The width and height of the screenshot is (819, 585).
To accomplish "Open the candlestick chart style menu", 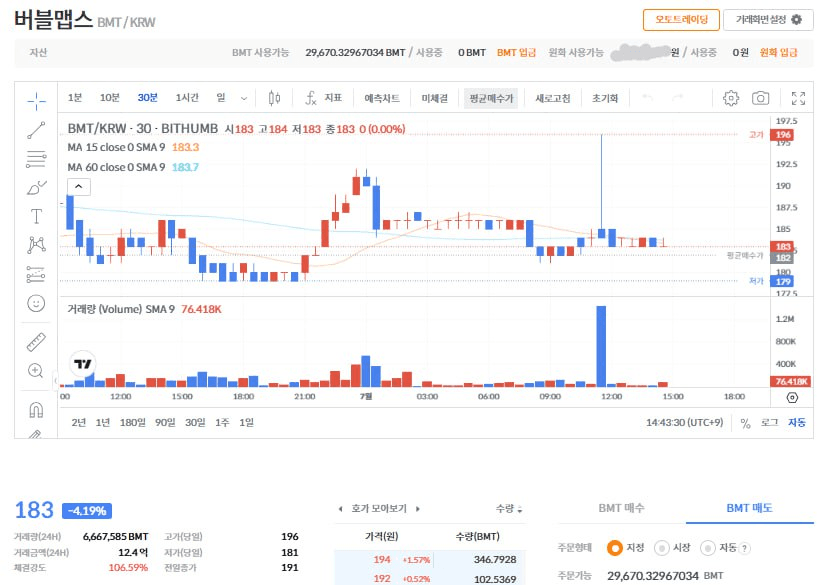I will tap(274, 98).
